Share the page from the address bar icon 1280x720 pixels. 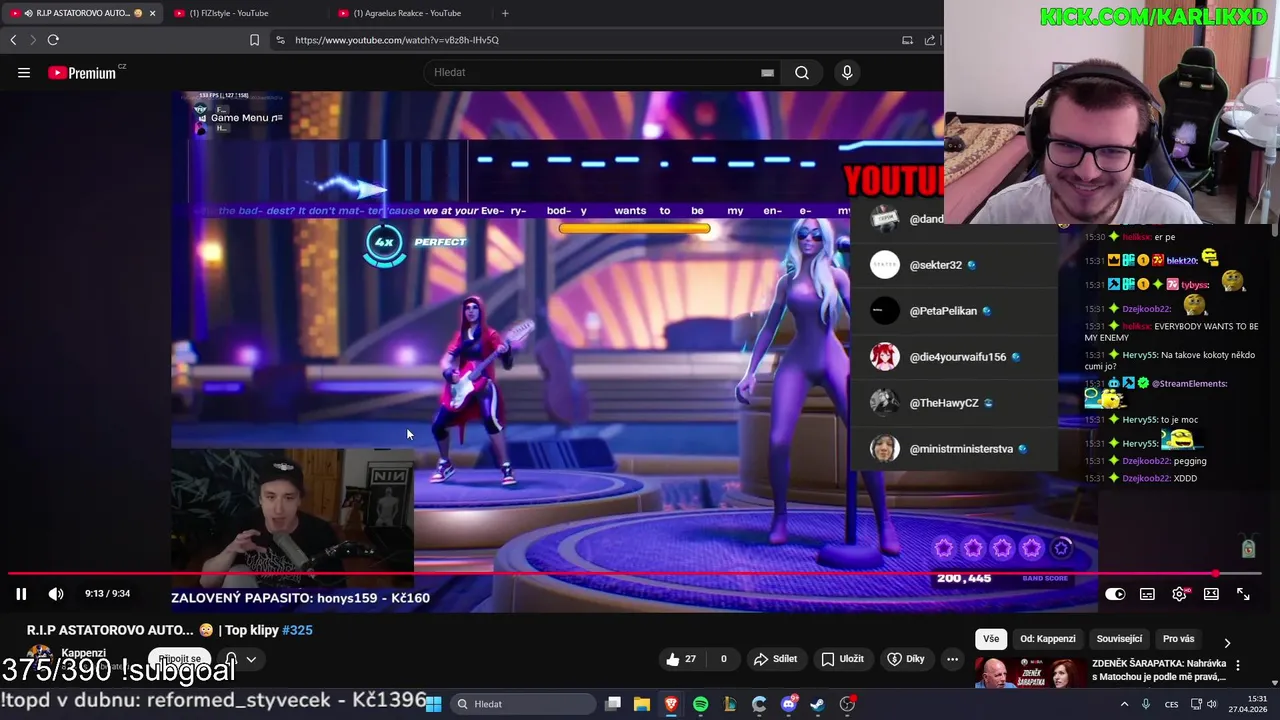[x=930, y=40]
